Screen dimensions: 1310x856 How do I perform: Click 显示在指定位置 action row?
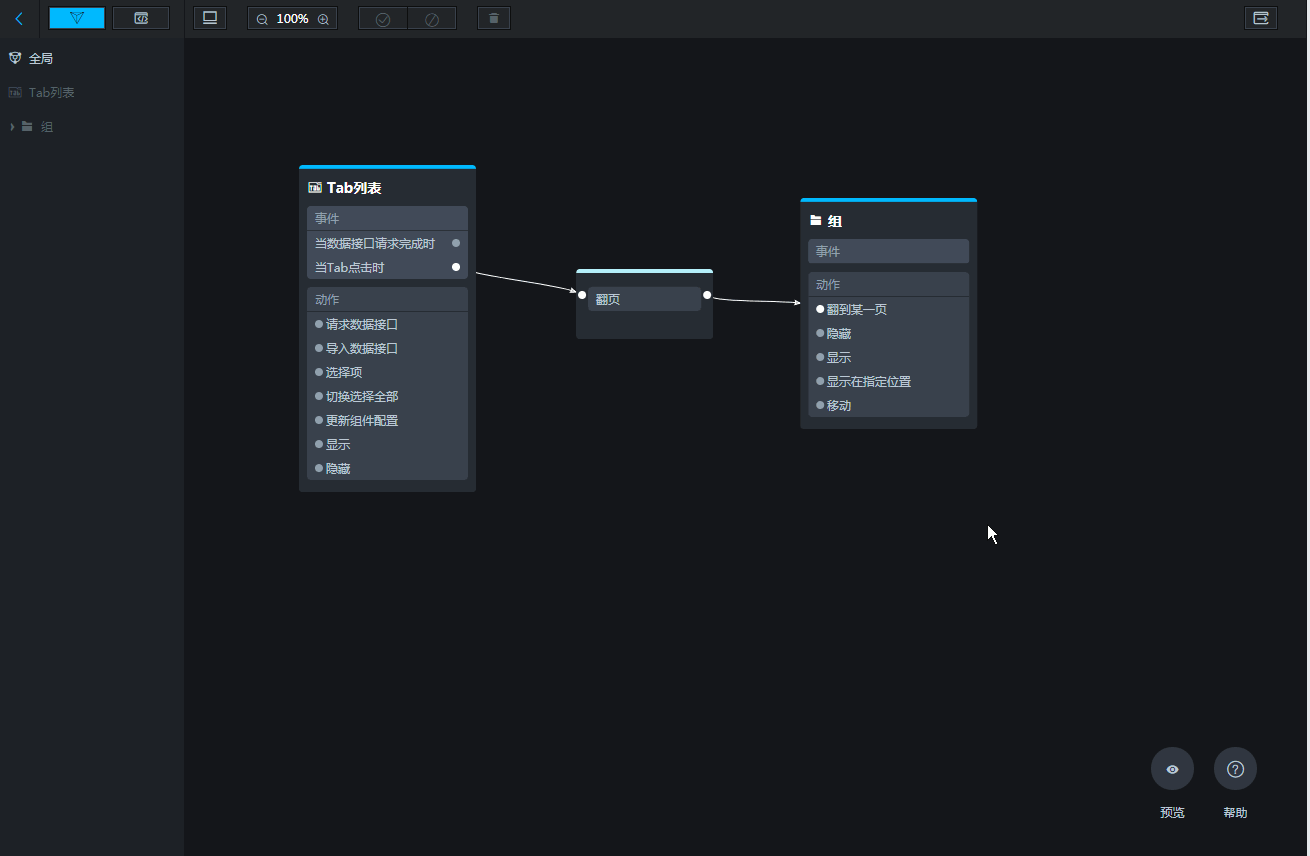click(x=888, y=381)
